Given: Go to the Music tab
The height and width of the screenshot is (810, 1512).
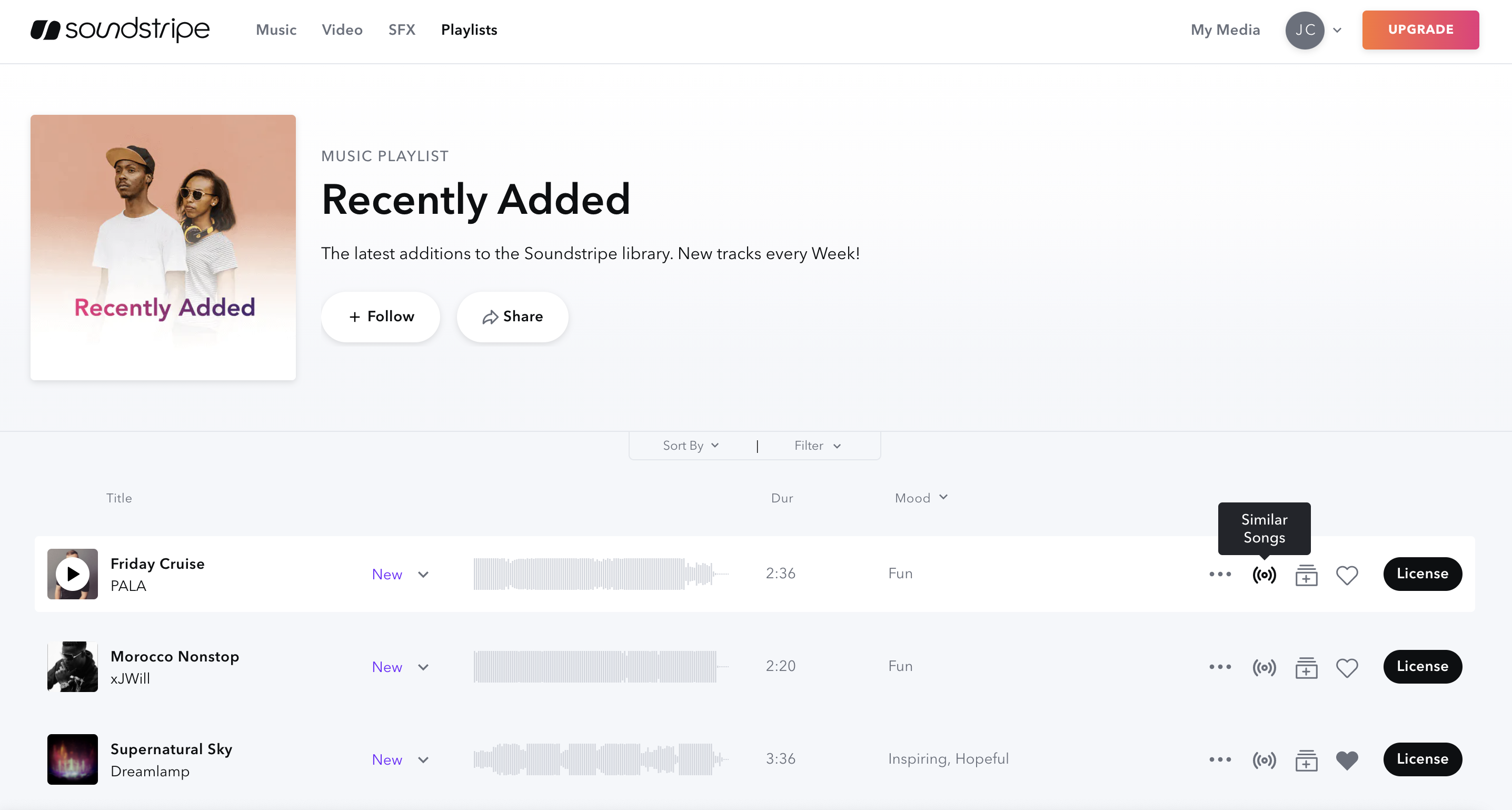Looking at the screenshot, I should tap(276, 30).
